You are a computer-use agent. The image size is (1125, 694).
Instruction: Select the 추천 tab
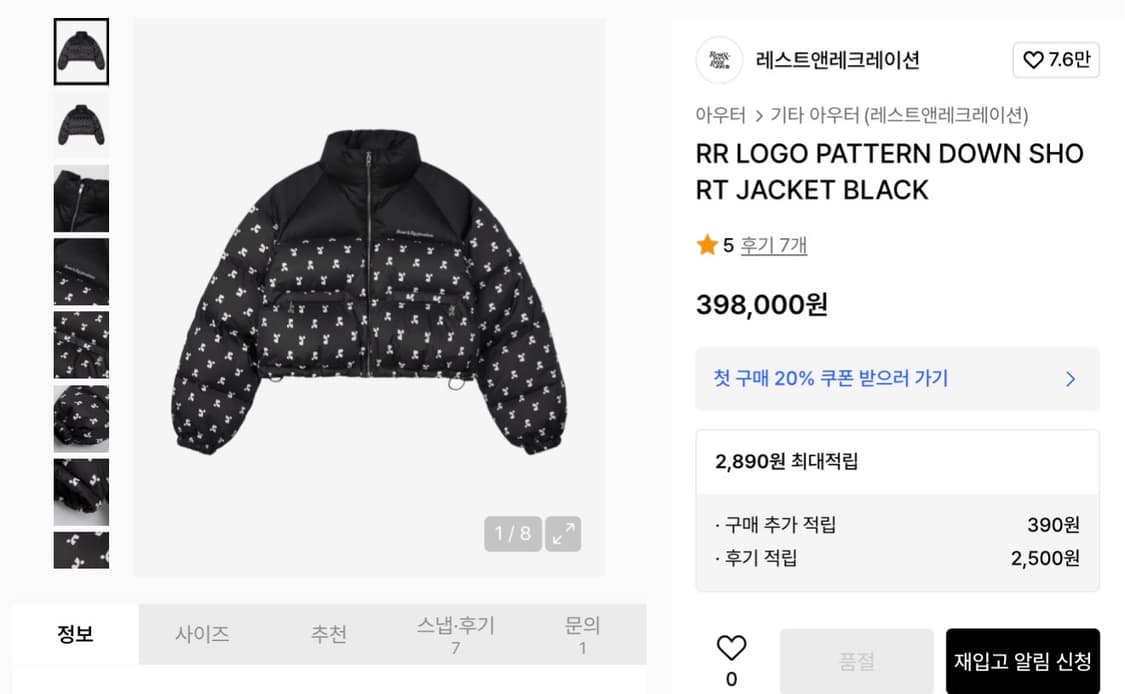(x=328, y=634)
